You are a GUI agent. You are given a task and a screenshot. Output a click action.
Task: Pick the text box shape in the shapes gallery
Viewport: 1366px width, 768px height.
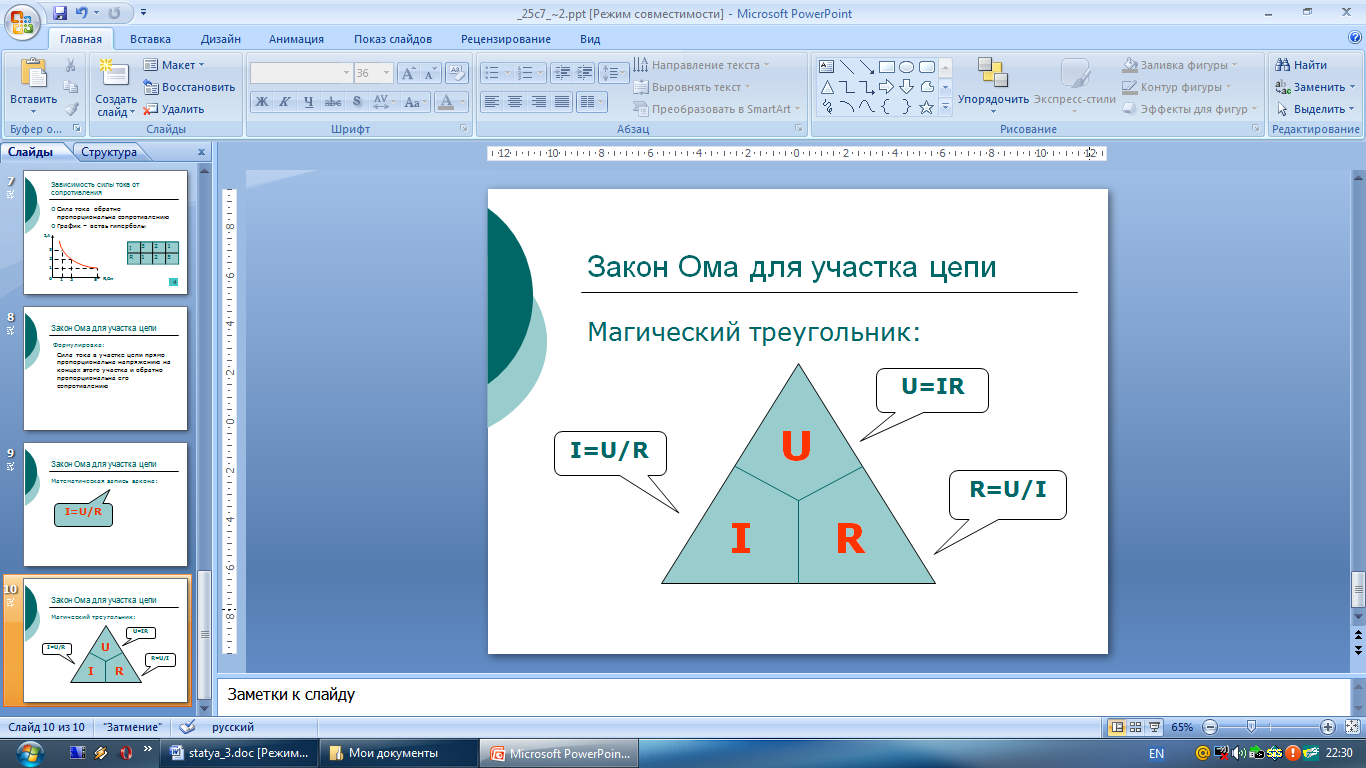[x=827, y=67]
